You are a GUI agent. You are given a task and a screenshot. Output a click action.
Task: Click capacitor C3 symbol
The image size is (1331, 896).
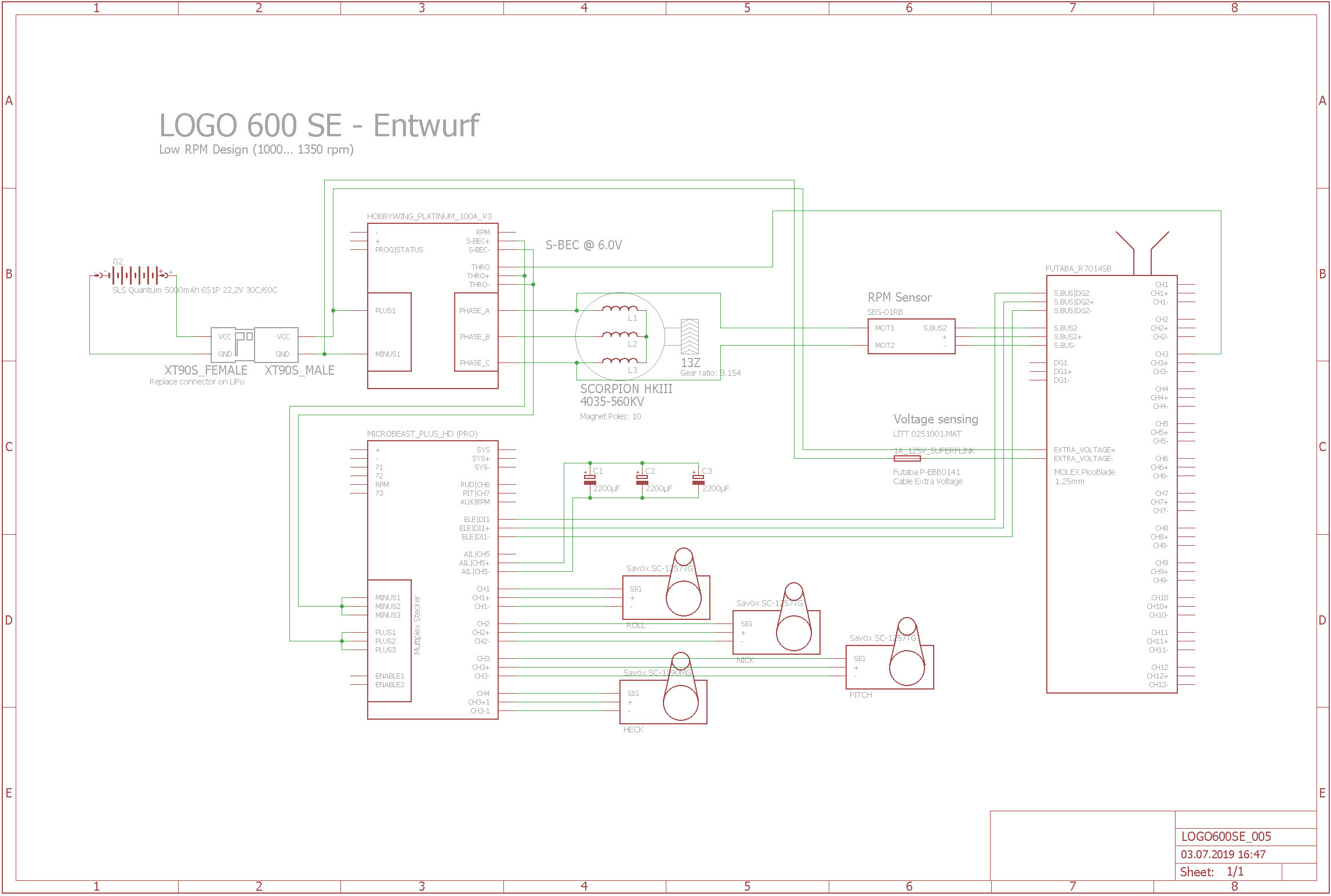click(x=698, y=480)
